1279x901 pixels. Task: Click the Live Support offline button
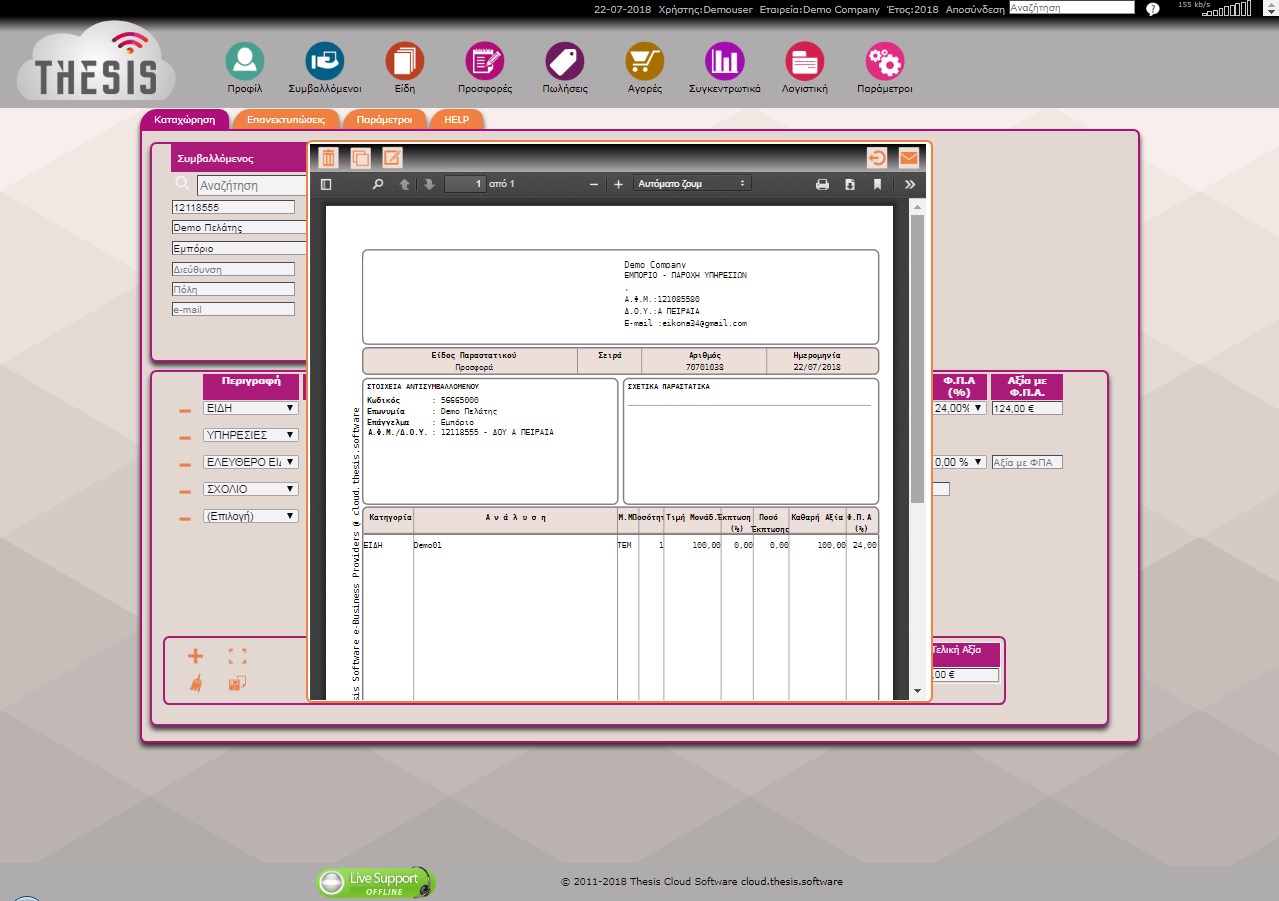(x=376, y=882)
